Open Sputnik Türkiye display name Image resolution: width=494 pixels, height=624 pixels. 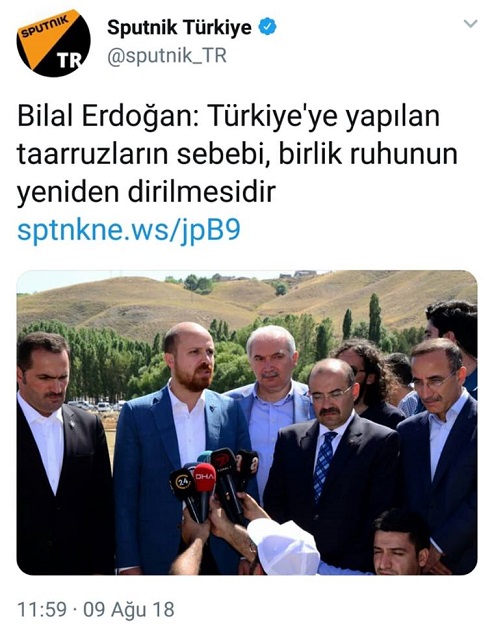click(x=180, y=27)
